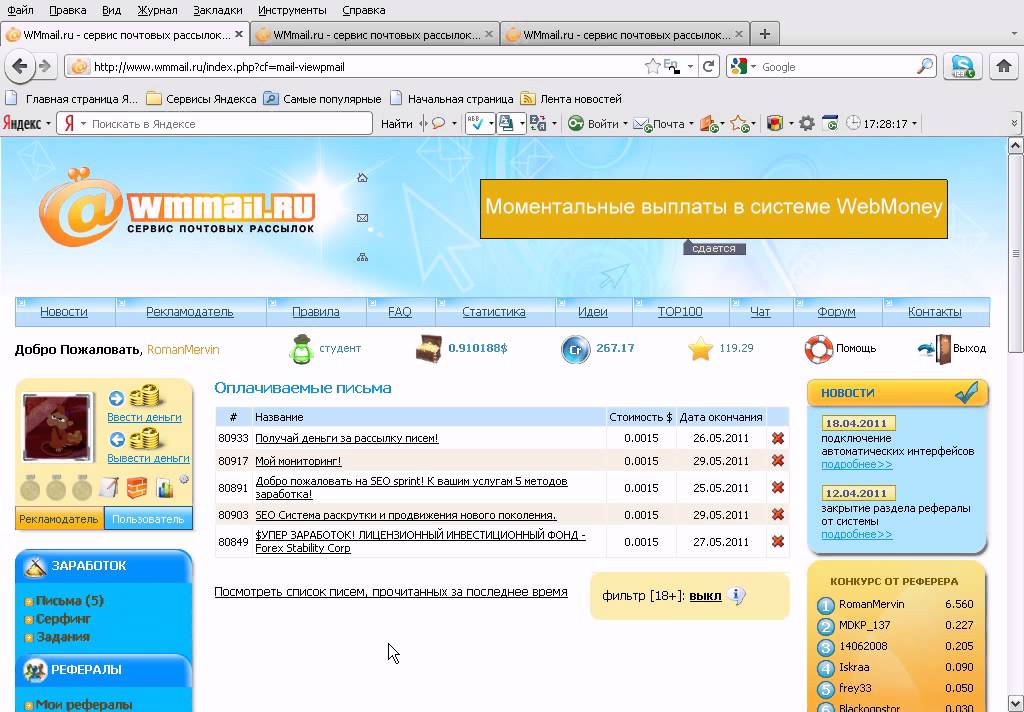Click the home icon in the site header
1024x712 pixels.
click(362, 178)
